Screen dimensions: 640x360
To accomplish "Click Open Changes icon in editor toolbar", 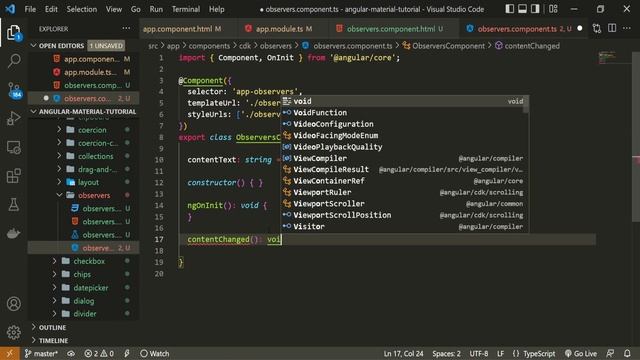I will point(597,29).
